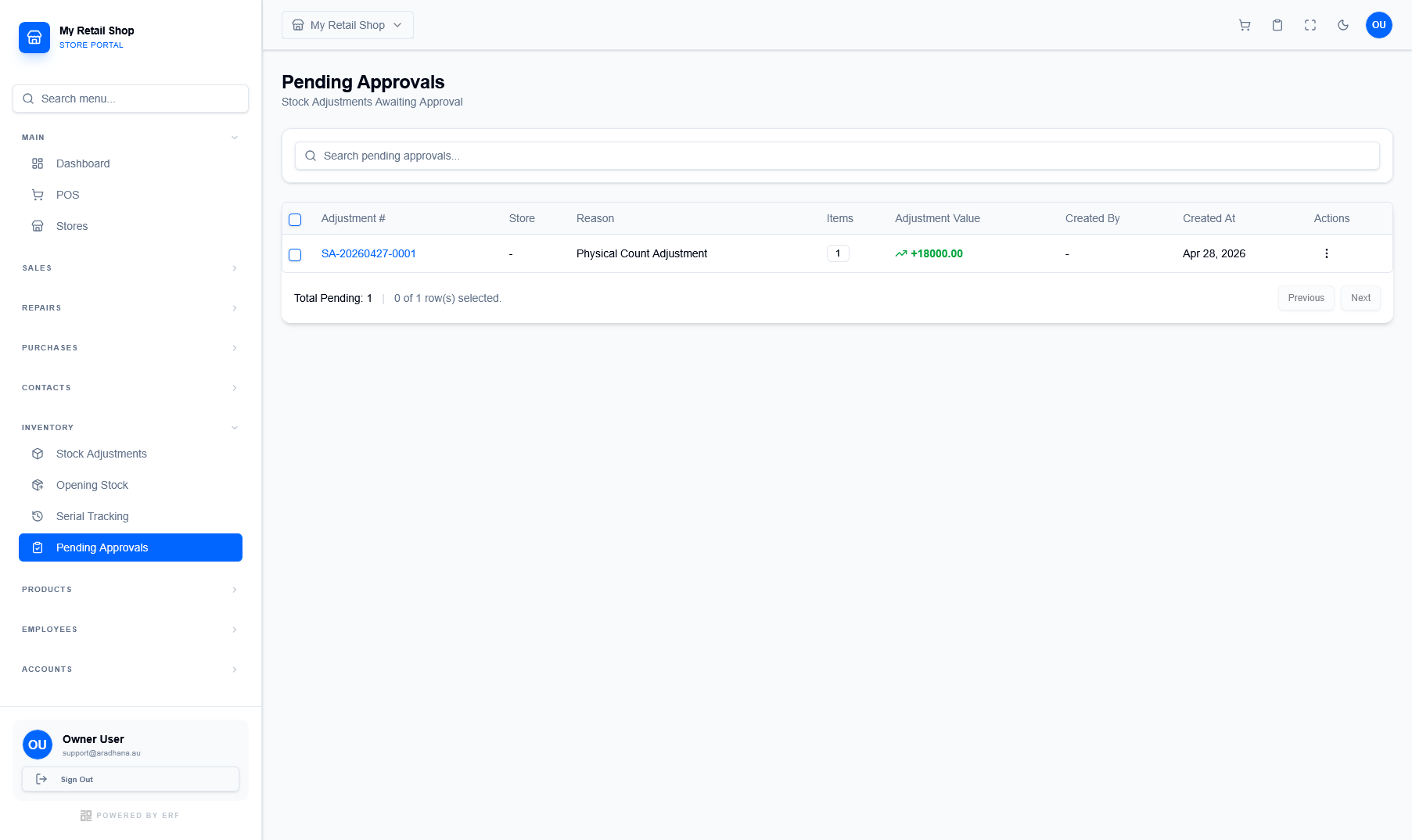
Task: Click the POS cart icon in sidebar
Action: pyautogui.click(x=38, y=195)
